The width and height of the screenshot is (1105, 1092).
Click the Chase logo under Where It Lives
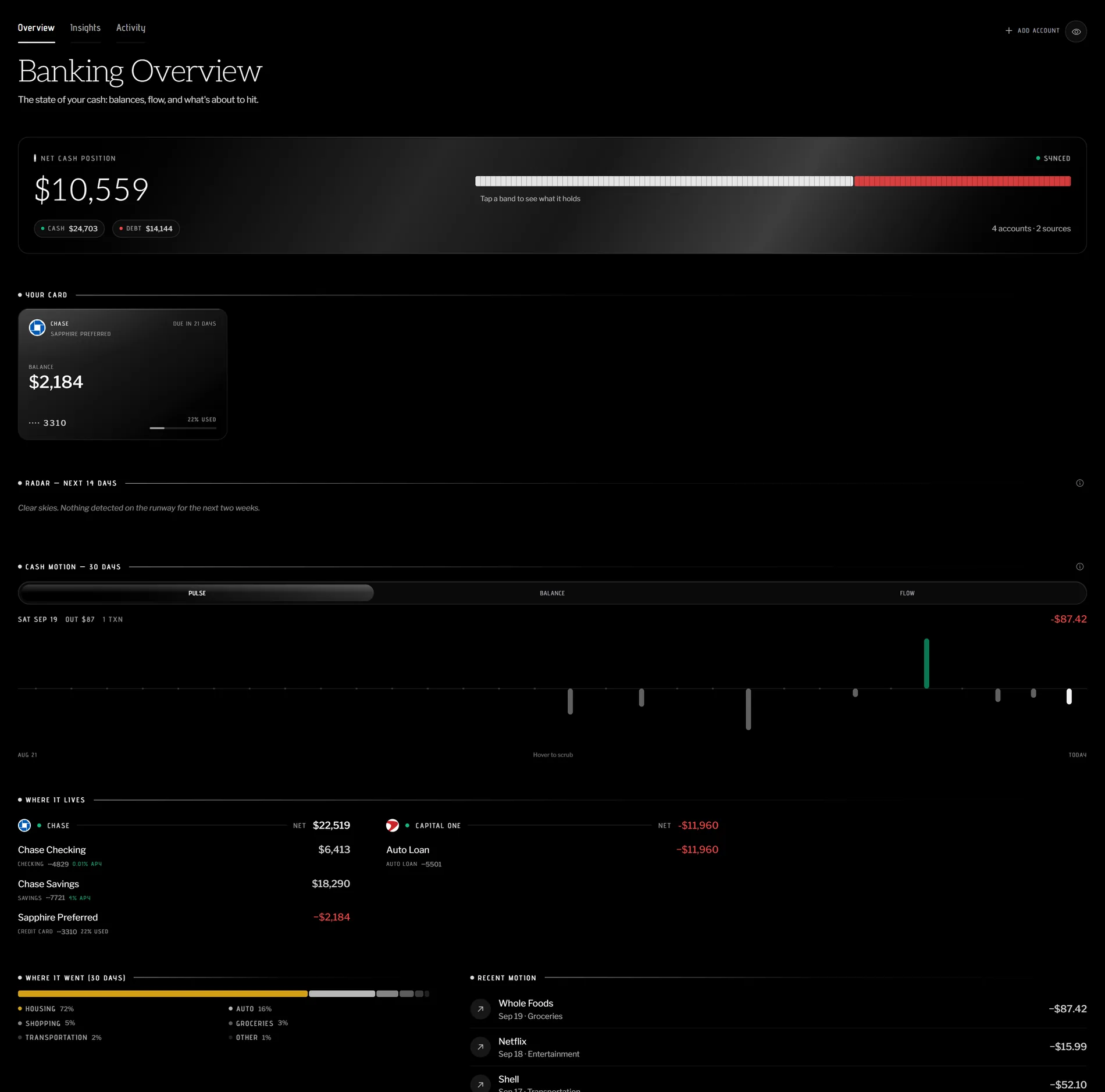coord(24,825)
